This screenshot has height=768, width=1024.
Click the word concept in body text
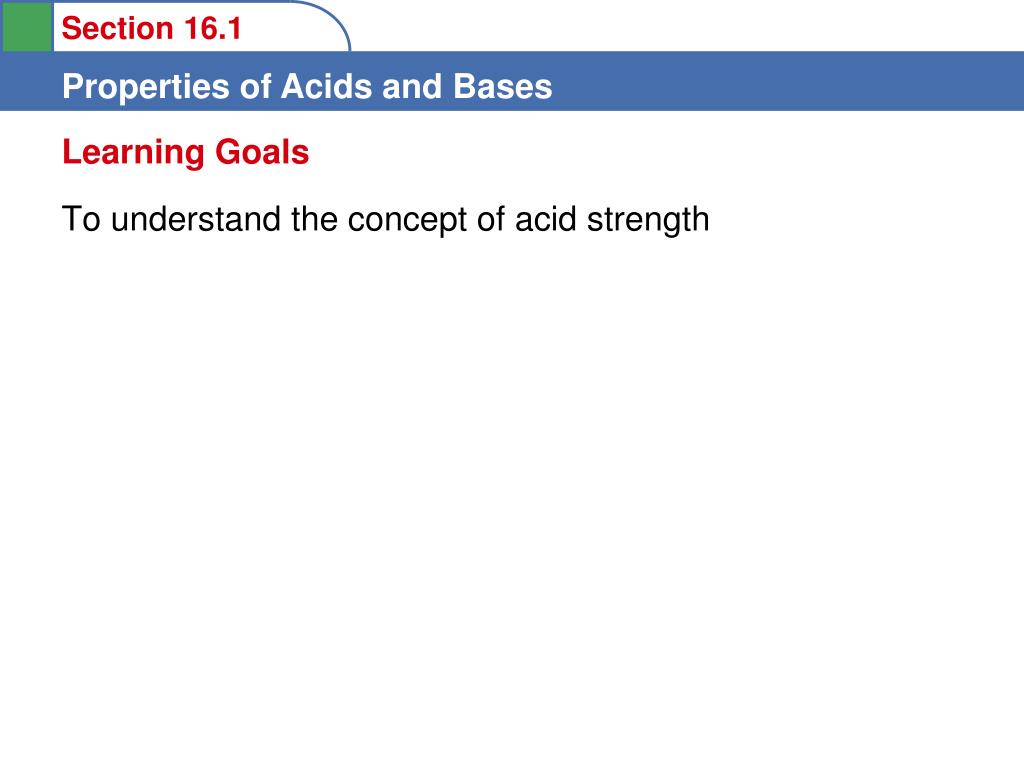pos(407,221)
